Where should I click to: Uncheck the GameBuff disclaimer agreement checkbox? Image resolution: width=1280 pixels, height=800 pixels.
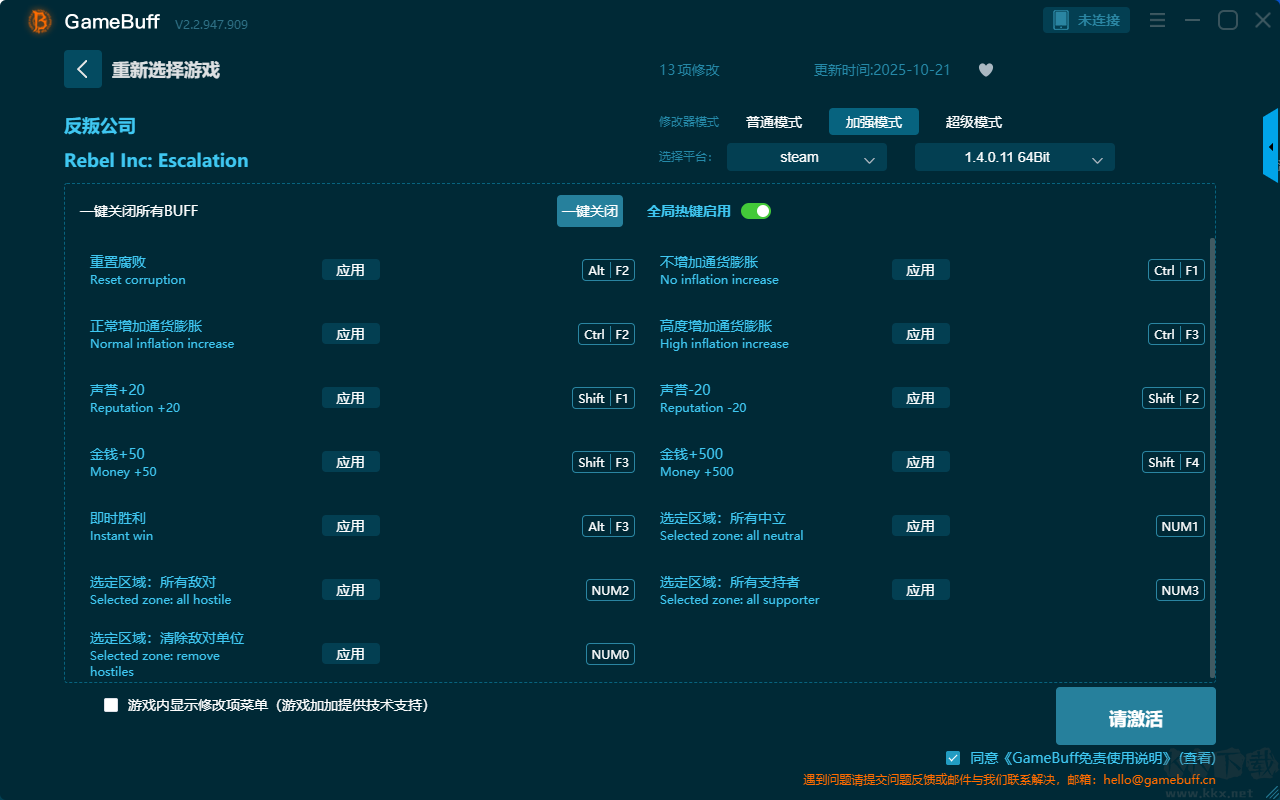point(953,758)
